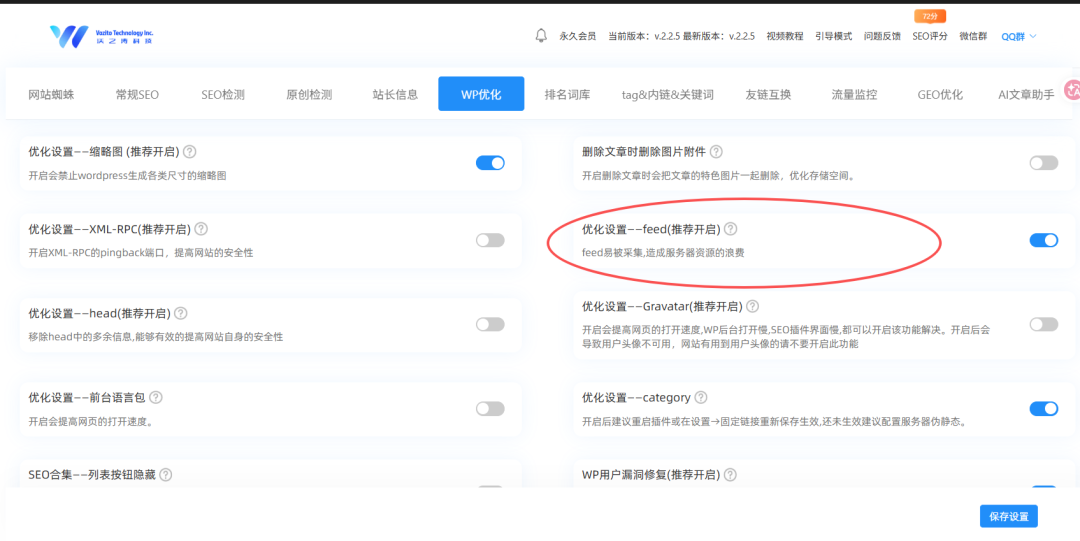
Task: Open help icon beside Gravatar setting
Action: (753, 305)
